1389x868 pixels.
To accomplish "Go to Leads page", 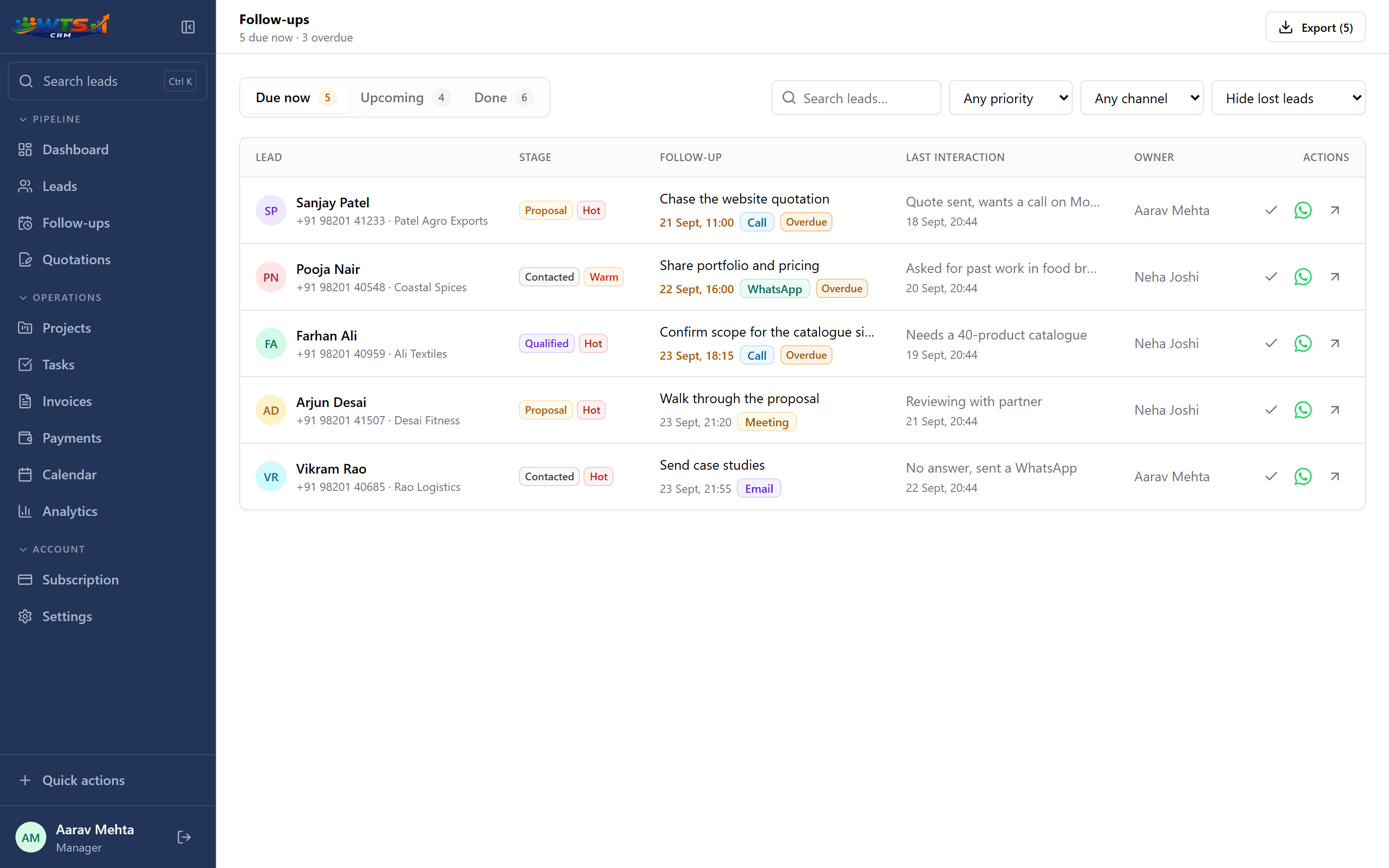I will pyautogui.click(x=108, y=187).
